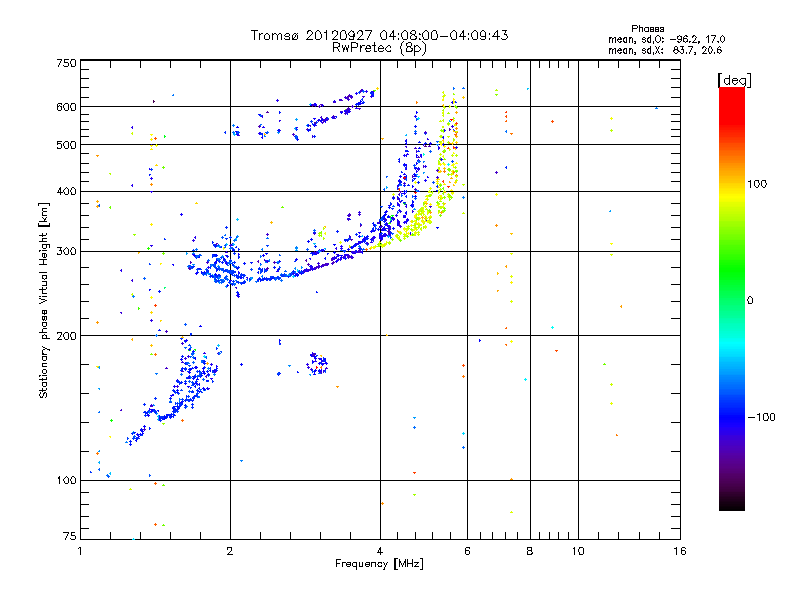
Task: Click the 'mean, sd,X: 83.7, 20.6' line
Action: point(665,50)
